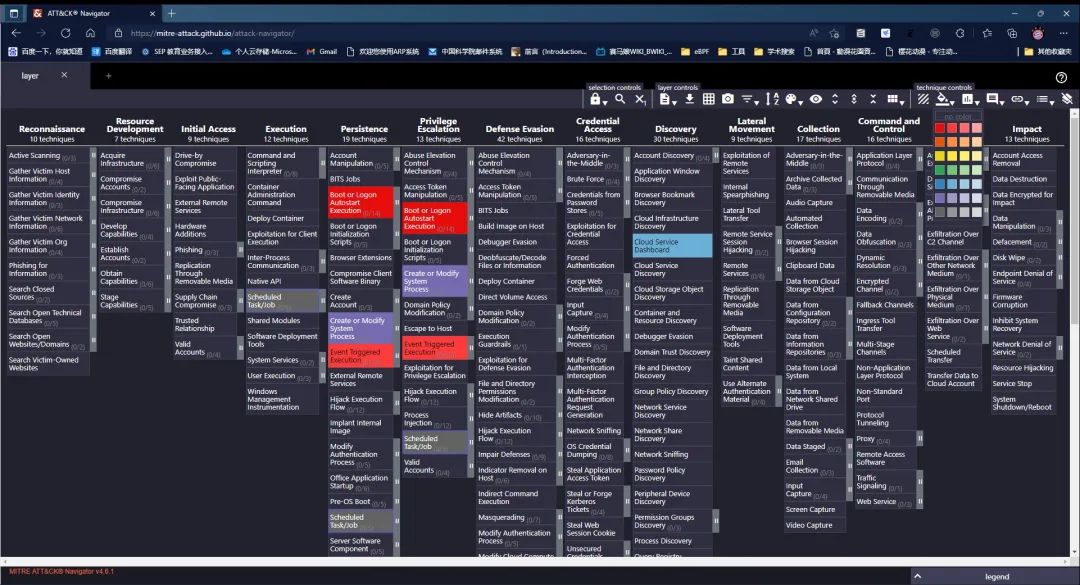Open the matrix layout menu

click(895, 100)
